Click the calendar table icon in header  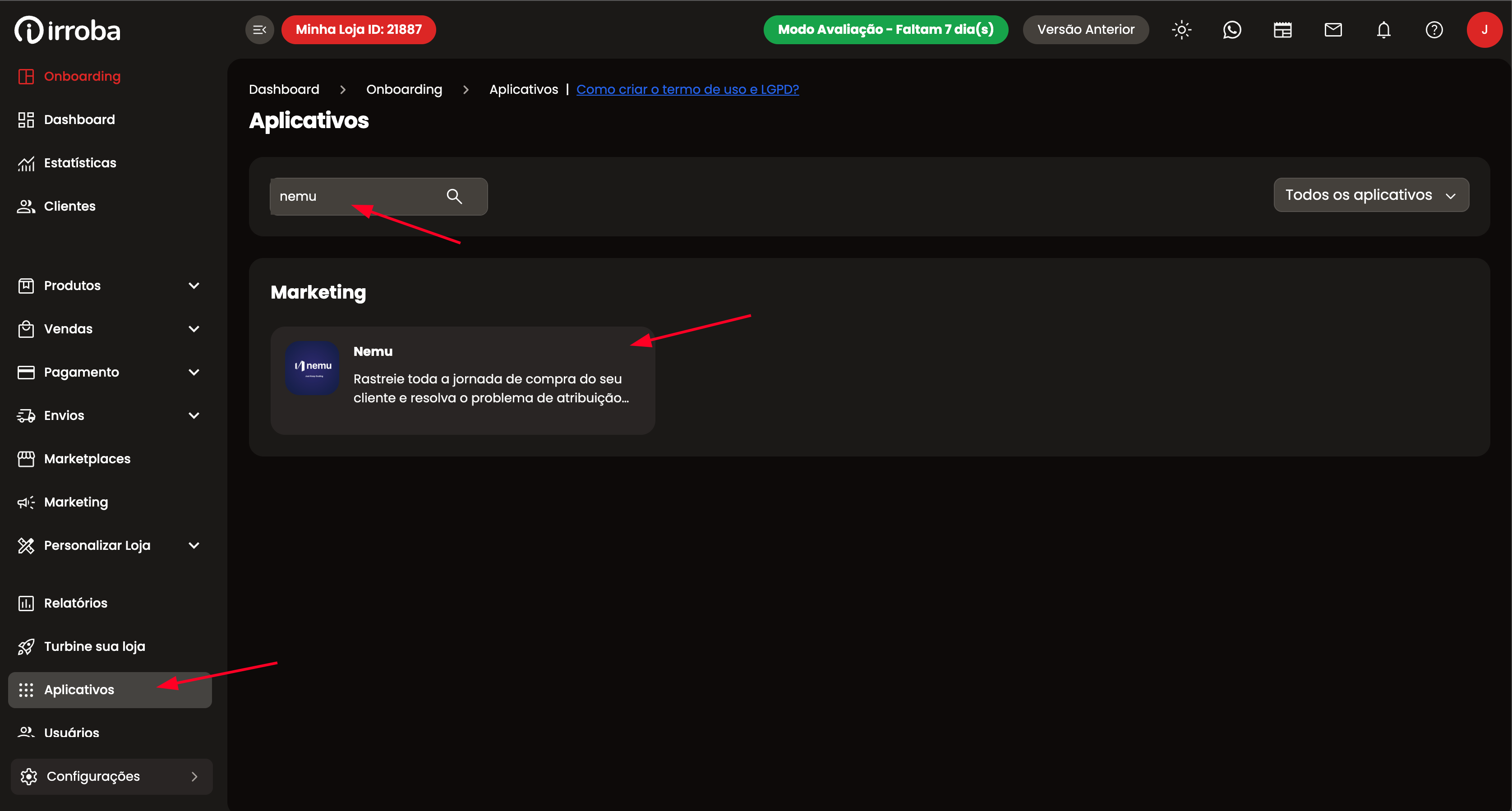point(1282,30)
